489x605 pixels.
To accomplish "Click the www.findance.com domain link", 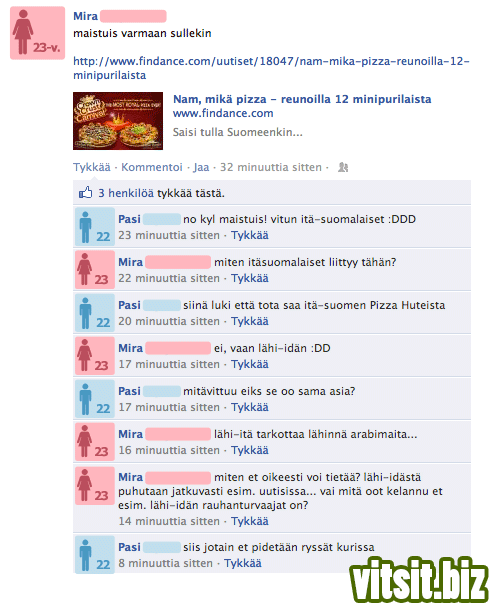I will (x=223, y=113).
